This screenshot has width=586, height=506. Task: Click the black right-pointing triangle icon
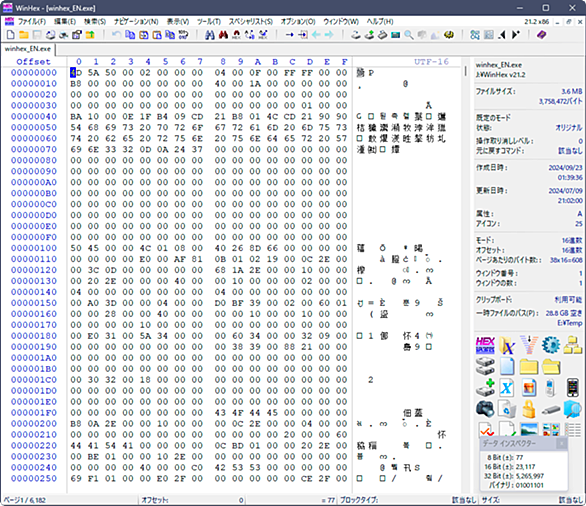pyautogui.click(x=516, y=35)
